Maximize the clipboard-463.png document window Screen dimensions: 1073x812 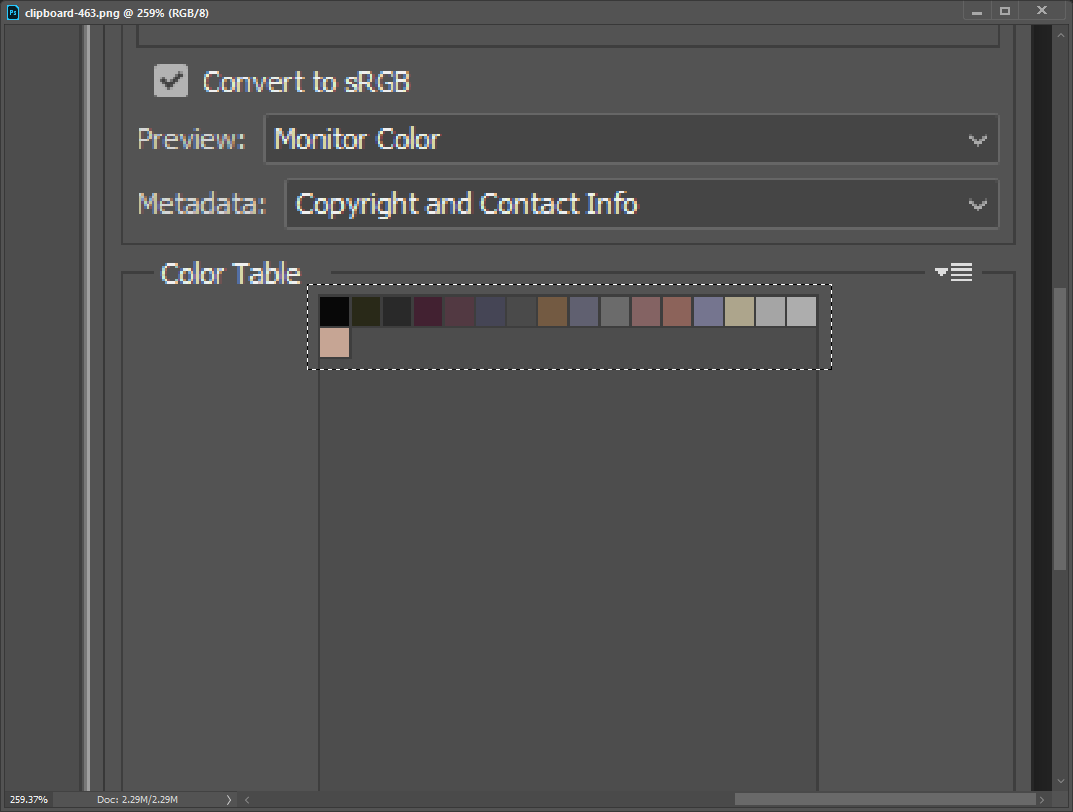coord(1005,11)
